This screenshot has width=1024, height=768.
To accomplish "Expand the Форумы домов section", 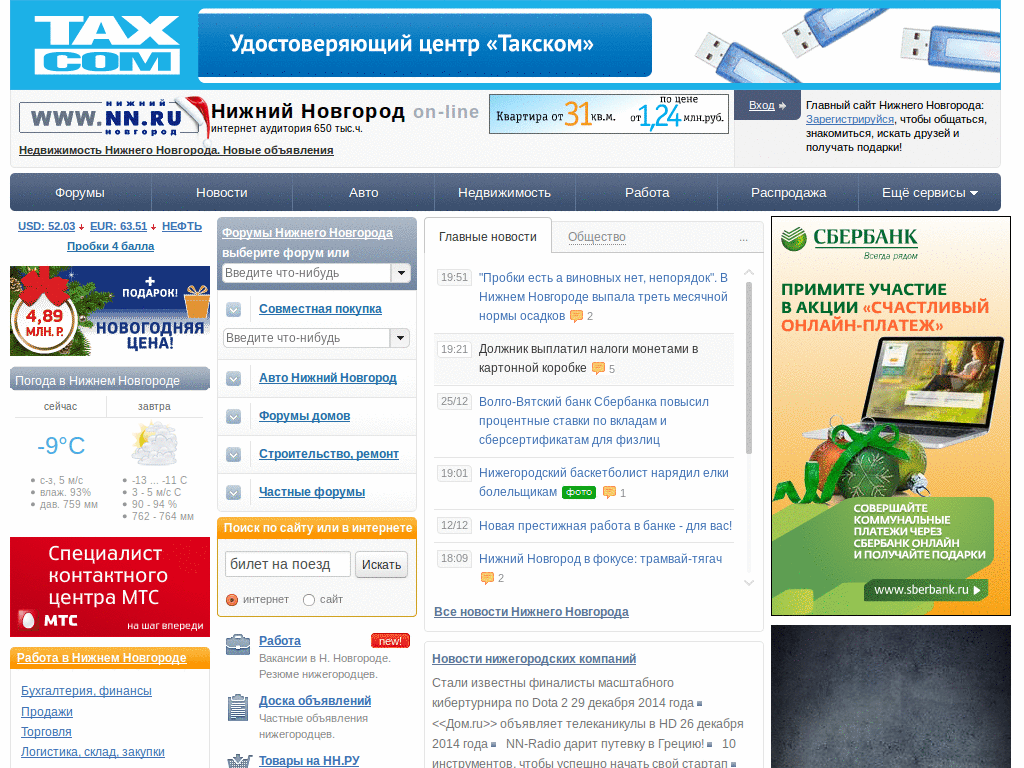I will click(234, 417).
